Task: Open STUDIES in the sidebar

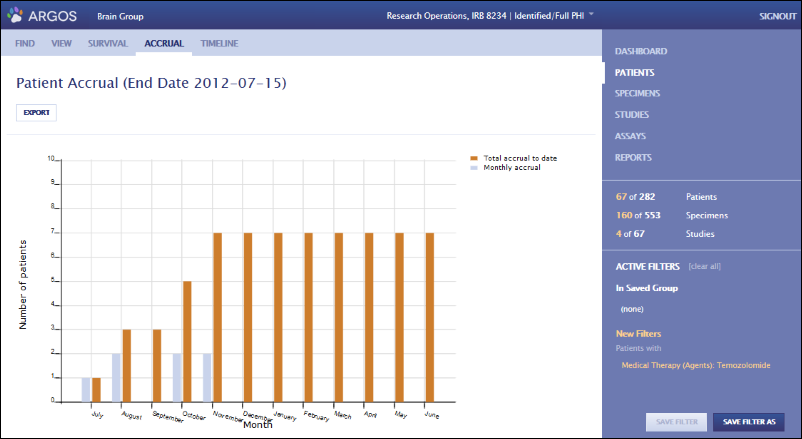Action: point(632,115)
